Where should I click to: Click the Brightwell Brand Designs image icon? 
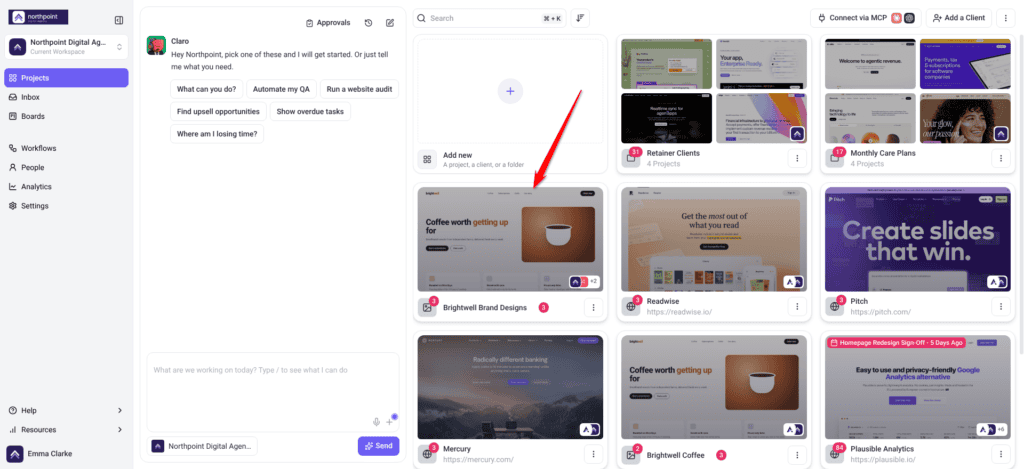pos(427,307)
